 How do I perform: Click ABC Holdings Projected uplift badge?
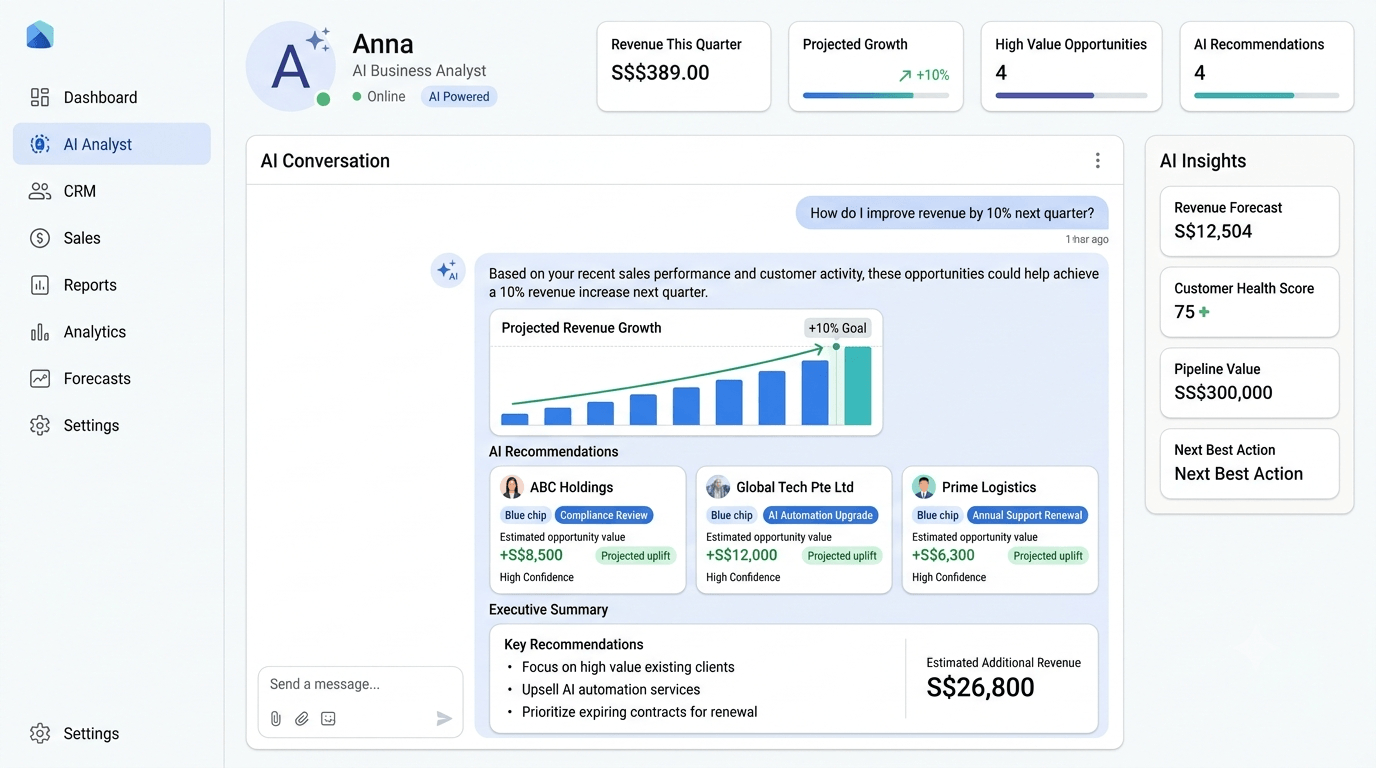point(636,556)
